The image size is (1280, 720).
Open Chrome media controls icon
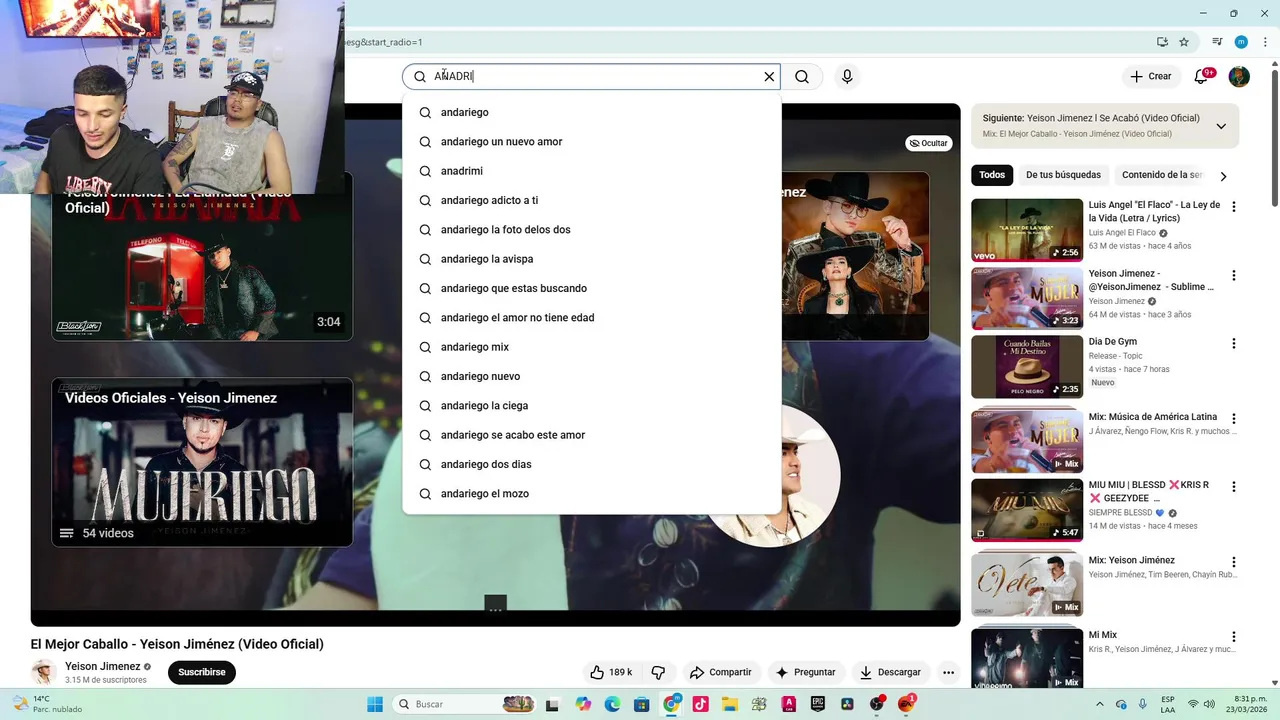click(1217, 42)
